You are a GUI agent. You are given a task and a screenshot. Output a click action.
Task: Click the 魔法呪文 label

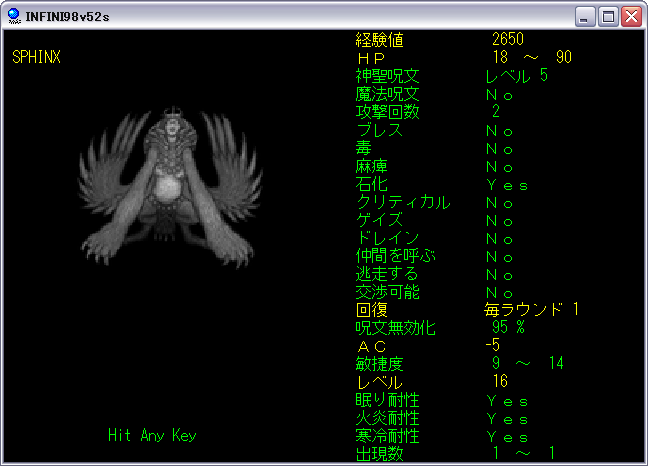[387, 94]
